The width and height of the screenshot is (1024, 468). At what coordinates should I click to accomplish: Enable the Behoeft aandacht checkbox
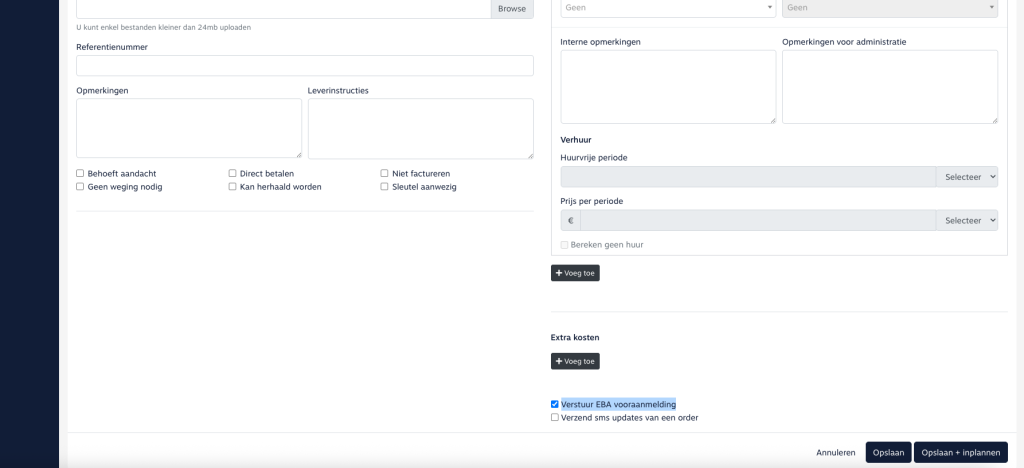80,173
